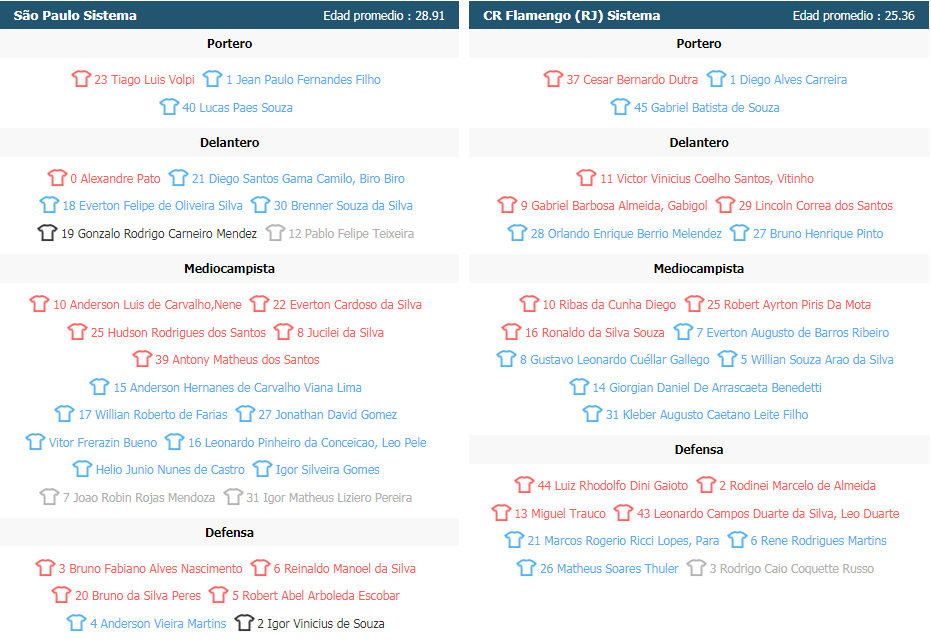Open player Helio Junio Nunes de Castro
Viewport: 931px width, 639px height.
pos(170,470)
